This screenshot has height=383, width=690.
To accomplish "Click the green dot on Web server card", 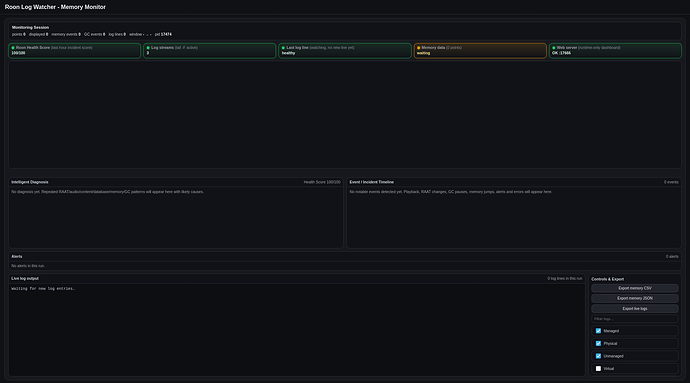I will 554,48.
